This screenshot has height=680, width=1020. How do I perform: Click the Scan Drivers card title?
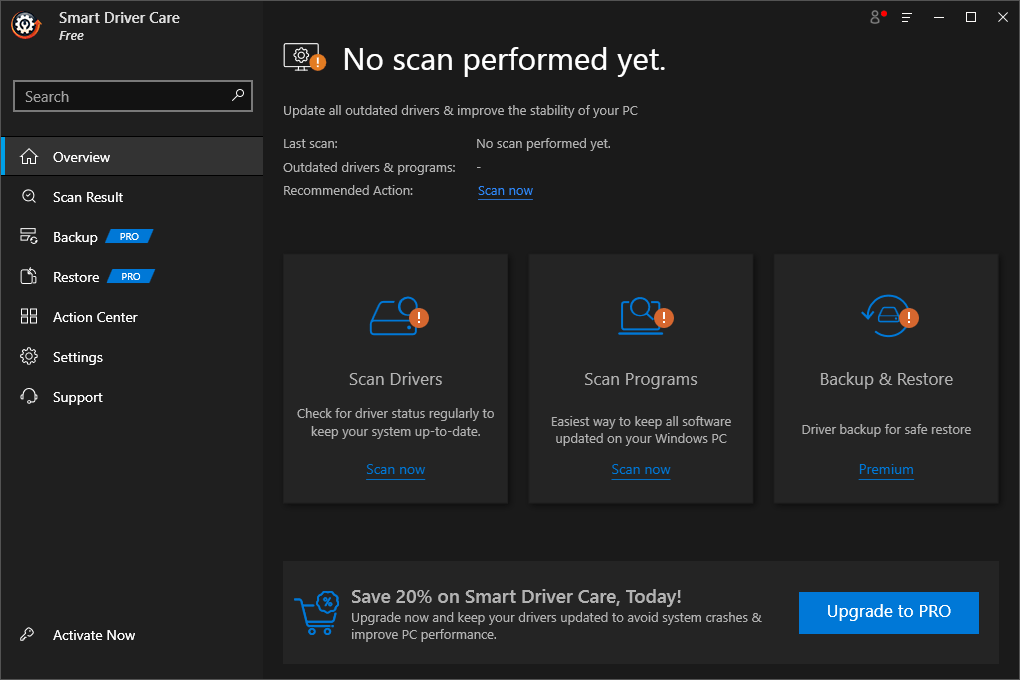point(396,379)
